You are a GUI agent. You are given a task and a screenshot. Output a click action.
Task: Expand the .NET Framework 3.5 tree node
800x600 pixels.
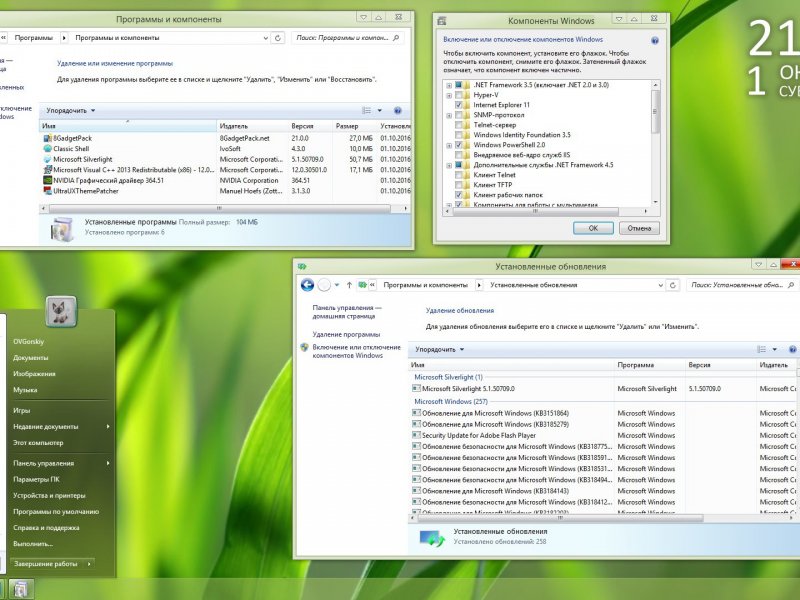coord(449,85)
